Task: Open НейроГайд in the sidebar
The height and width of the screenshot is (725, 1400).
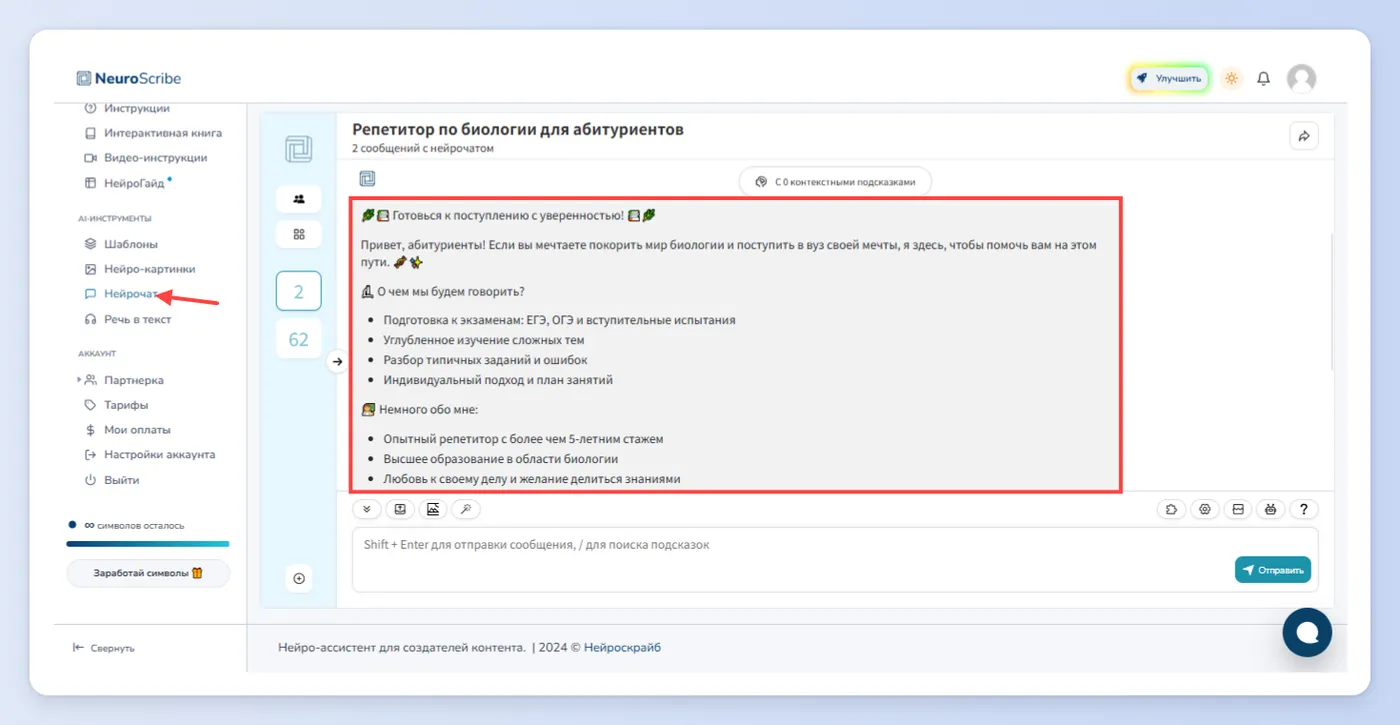Action: tap(128, 183)
